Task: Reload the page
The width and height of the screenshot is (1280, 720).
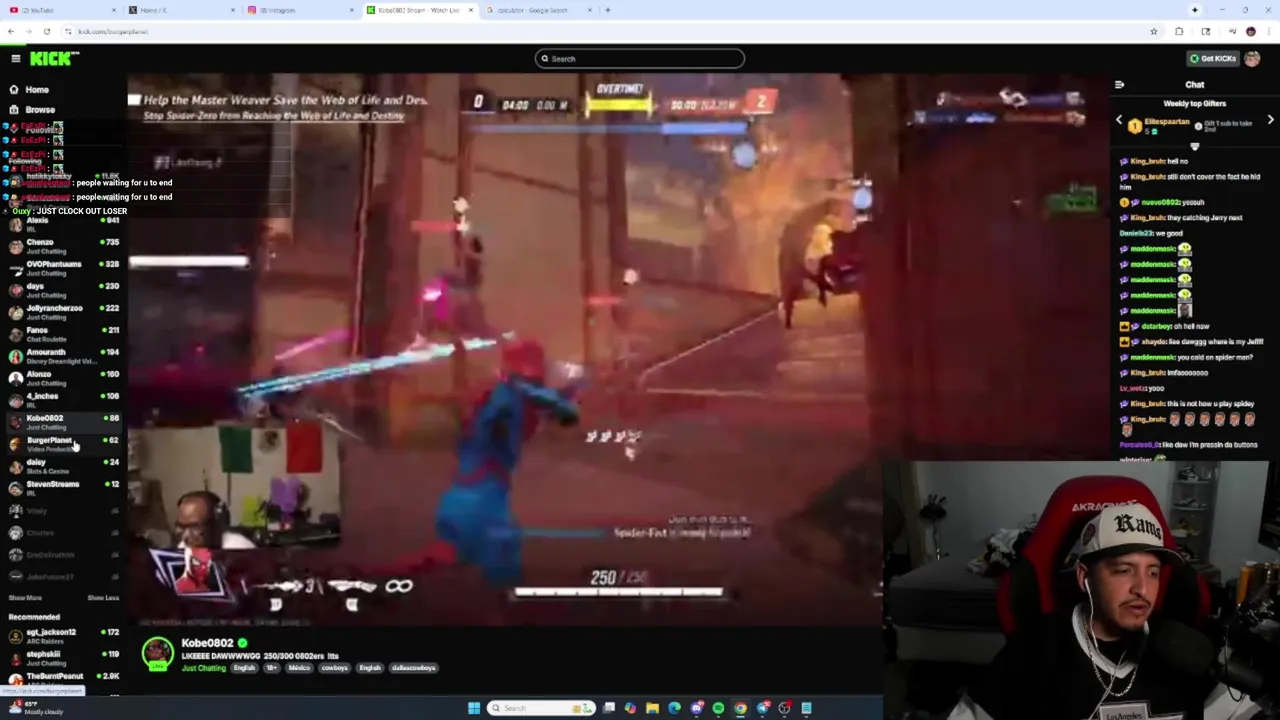Action: tap(47, 31)
